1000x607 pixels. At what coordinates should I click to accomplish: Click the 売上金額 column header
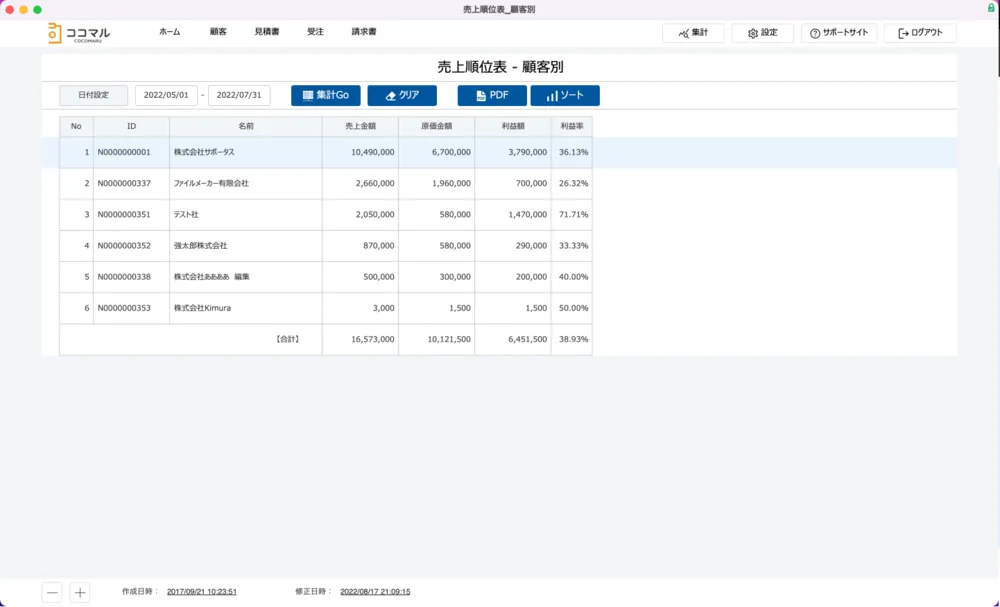(x=360, y=127)
